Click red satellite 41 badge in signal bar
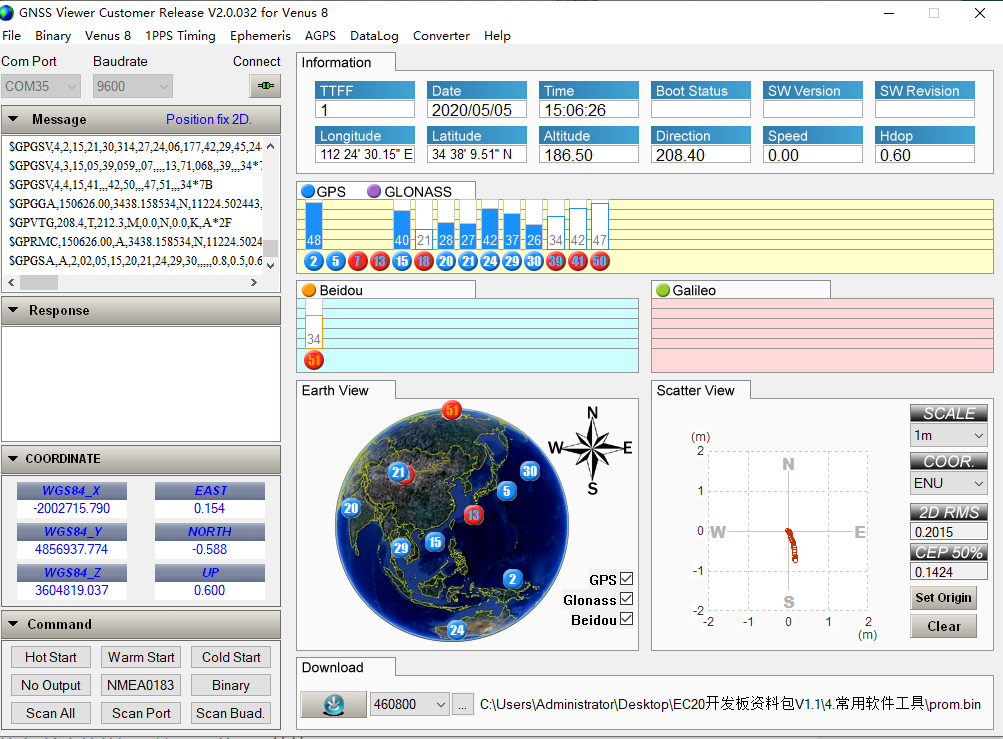Screen dimensions: 1003x739 (x=578, y=261)
